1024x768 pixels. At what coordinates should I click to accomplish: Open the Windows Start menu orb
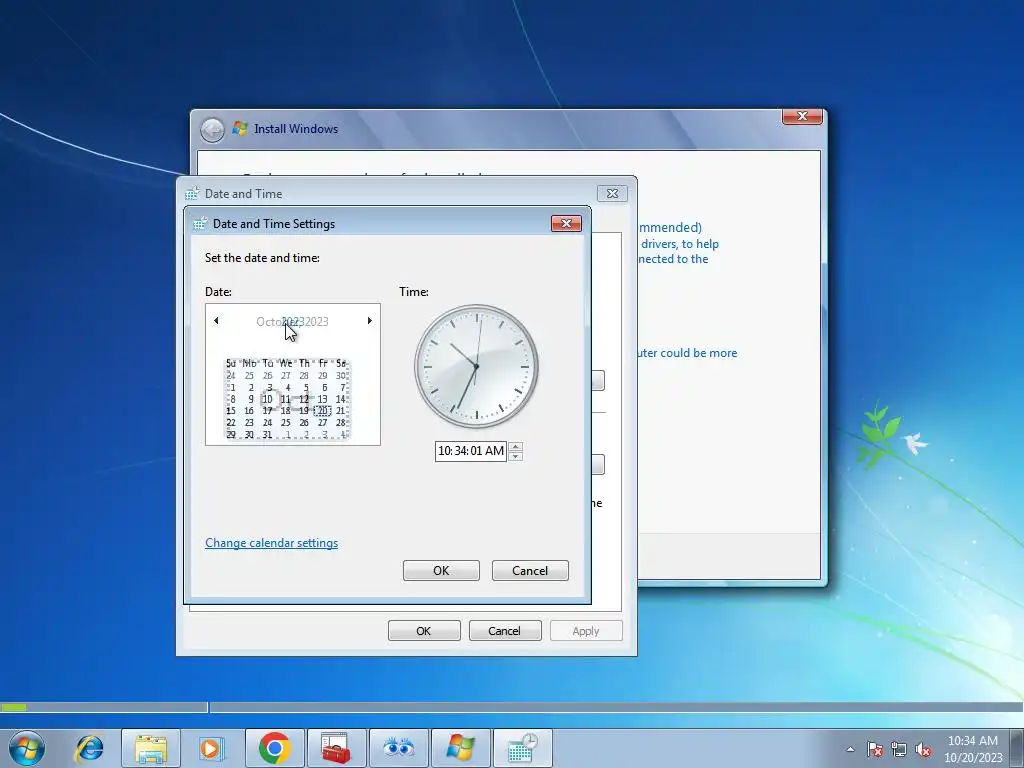[x=27, y=748]
